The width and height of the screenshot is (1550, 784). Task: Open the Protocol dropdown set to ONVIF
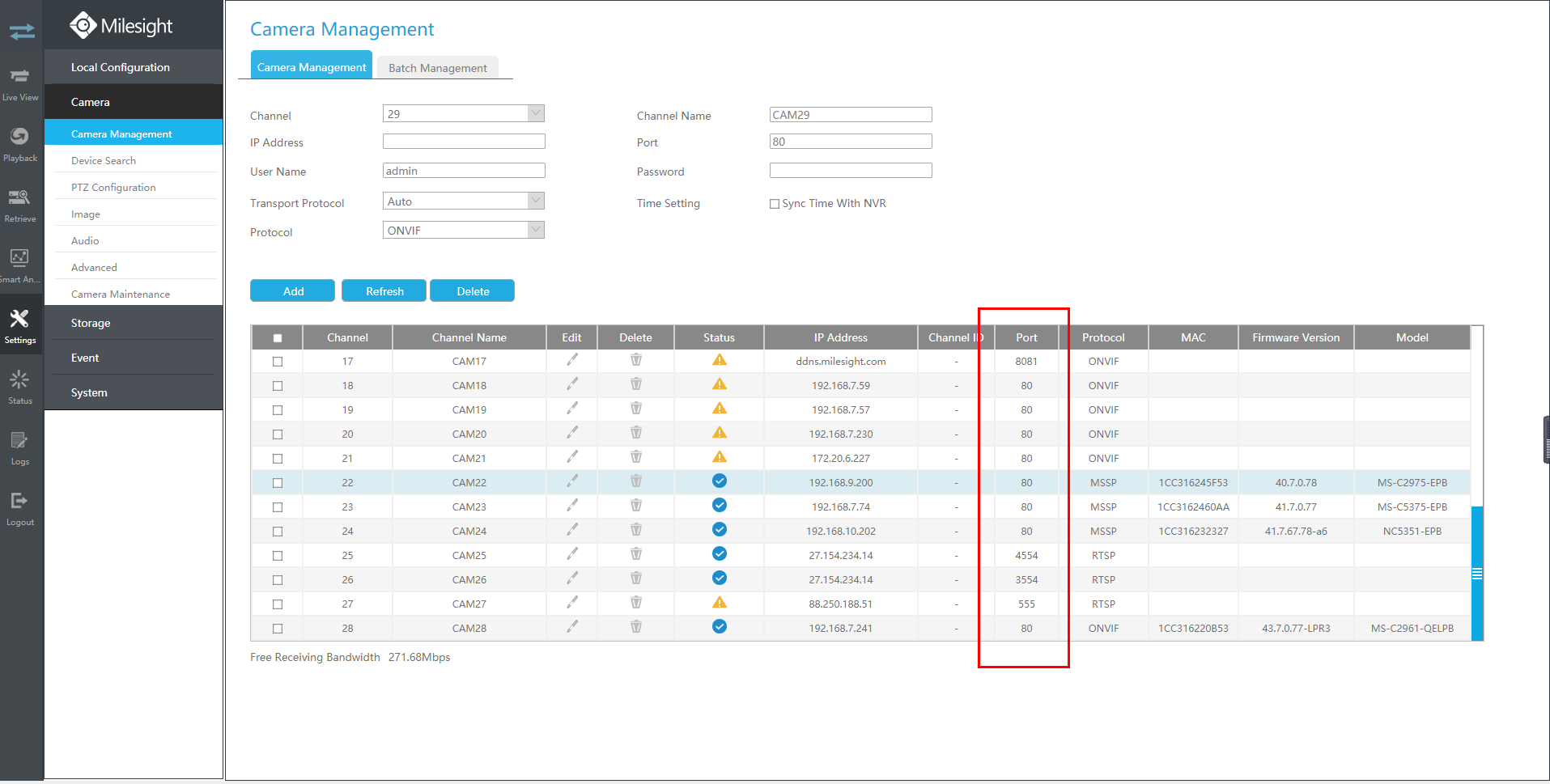(463, 230)
